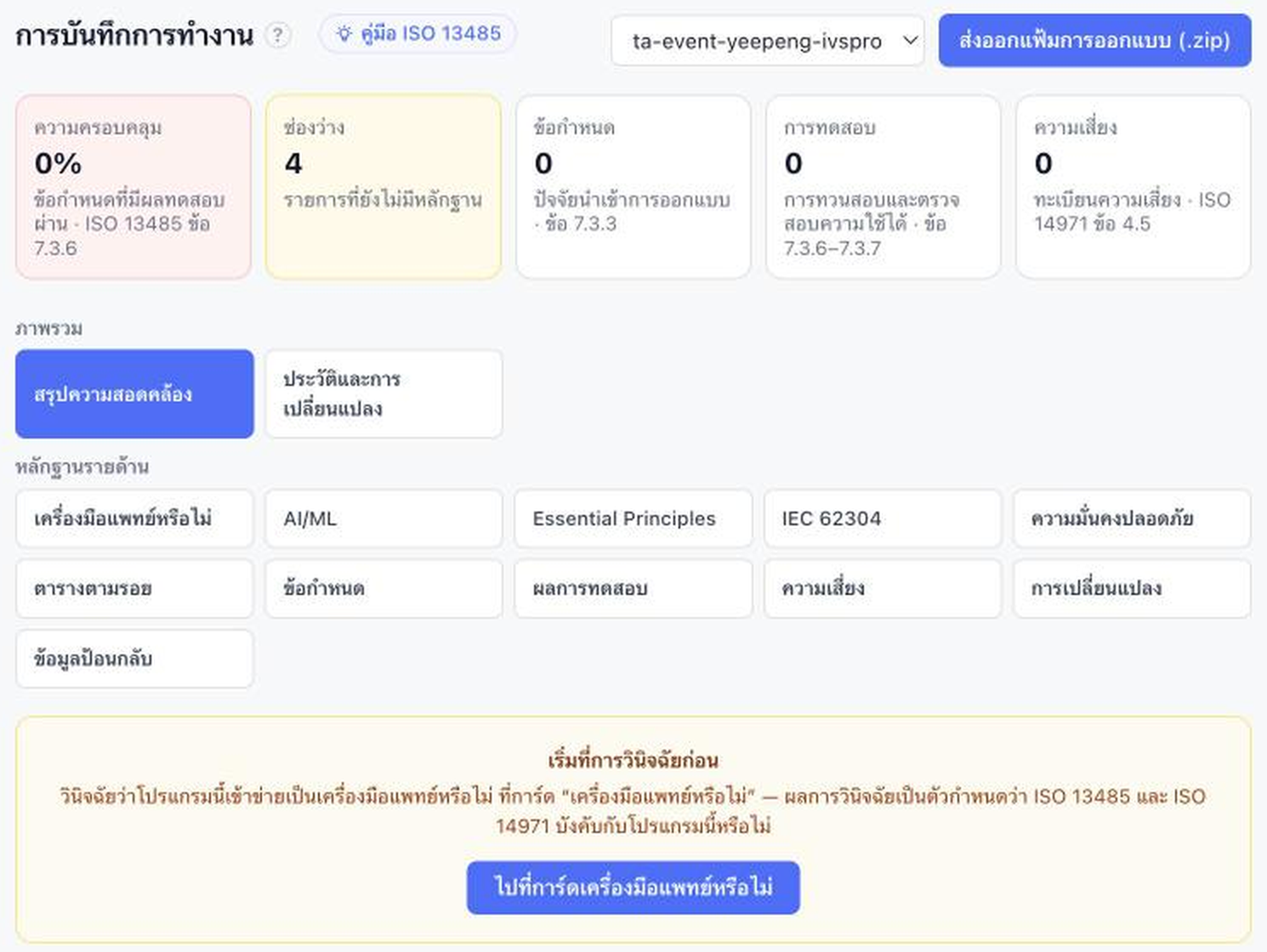1267x952 pixels.
Task: Open the เครื่องมือแพทย์หรือไม่ evidence tab
Action: pyautogui.click(x=134, y=518)
